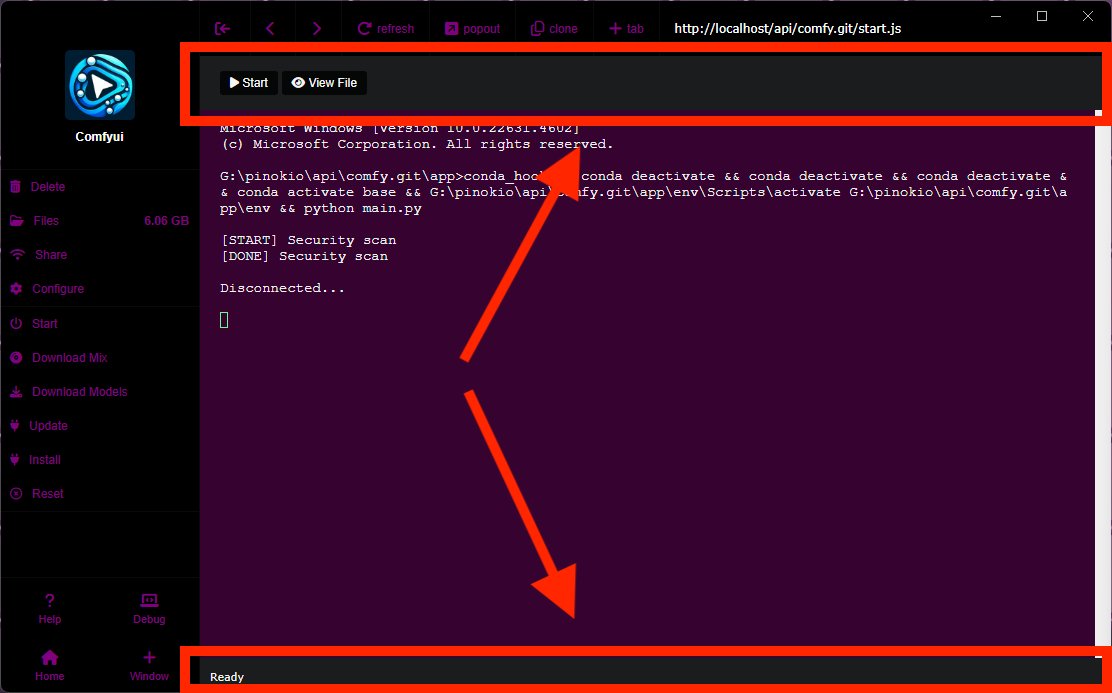The image size is (1112, 693).
Task: Click the localhost URL address field
Action: [x=787, y=29]
